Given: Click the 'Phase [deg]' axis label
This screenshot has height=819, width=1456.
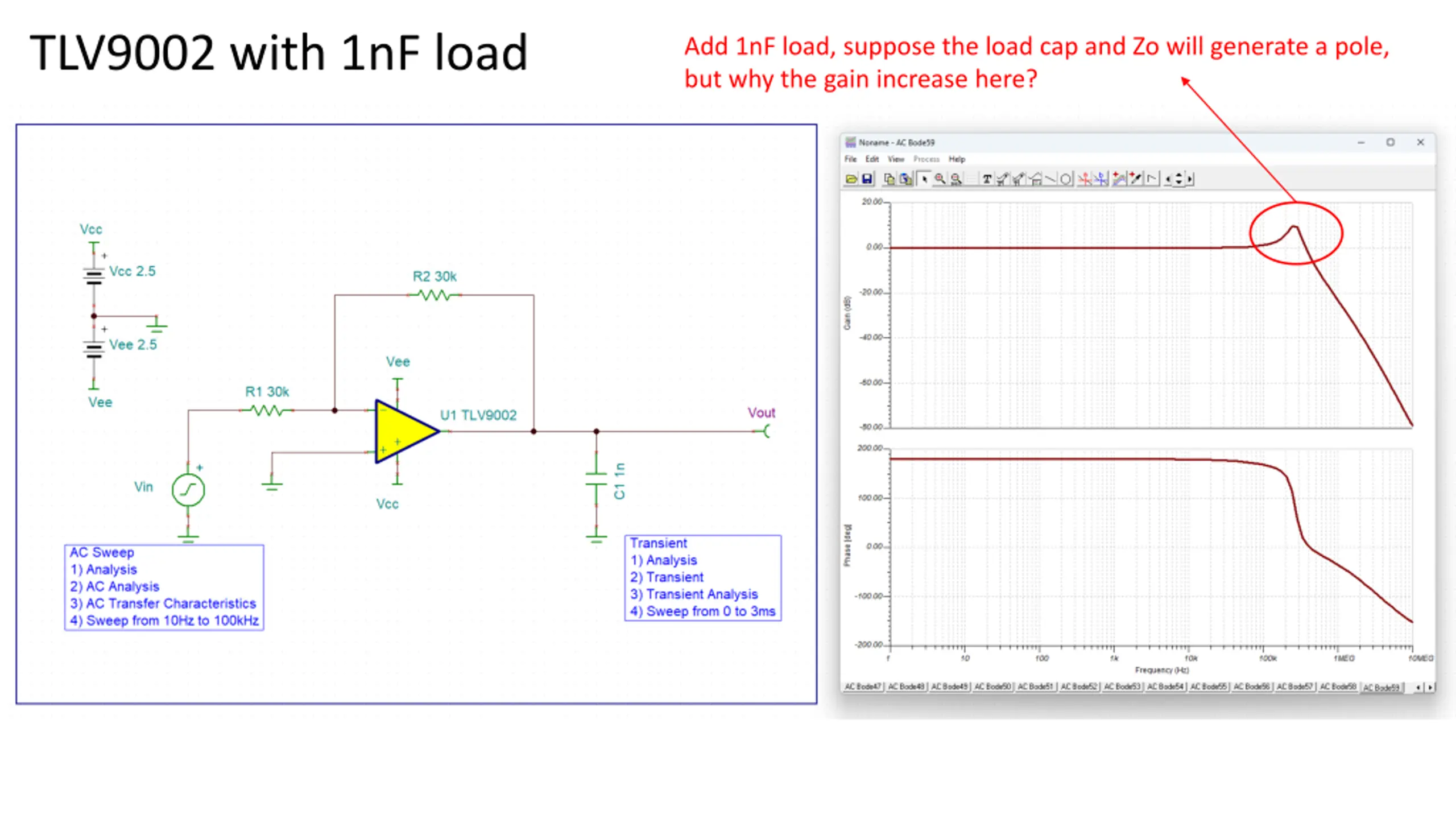Looking at the screenshot, I should pyautogui.click(x=847, y=545).
